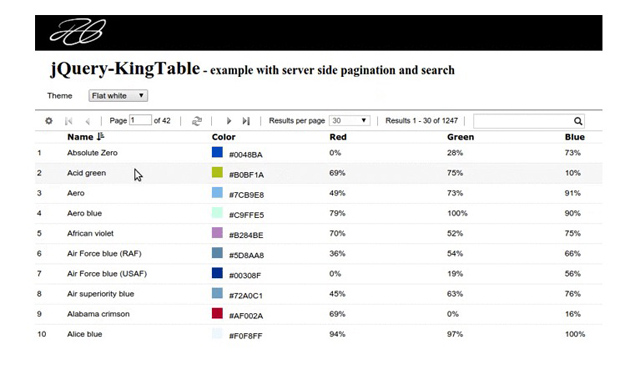Jump to the last page
The width and height of the screenshot is (625, 375).
click(246, 121)
